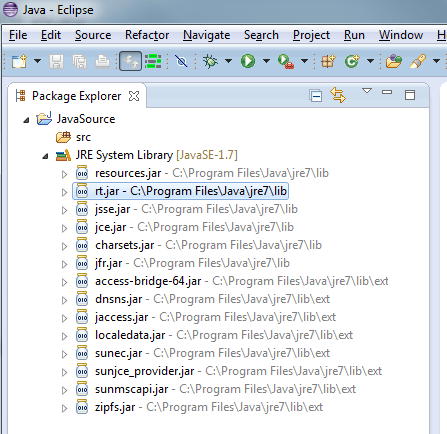Image resolution: width=447 pixels, height=434 pixels.
Task: Click the green build-all bars icon
Action: coord(153,61)
